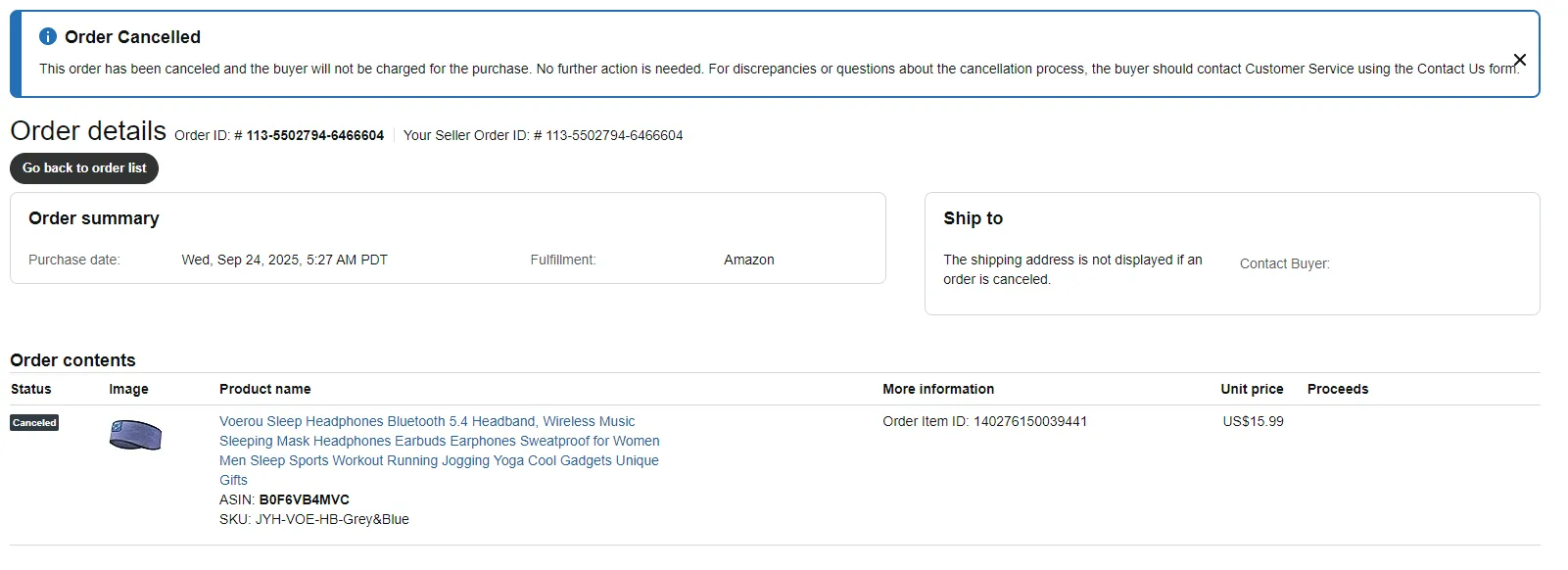Click the headband product thumbnail
The height and width of the screenshot is (570, 1568).
coord(135,435)
